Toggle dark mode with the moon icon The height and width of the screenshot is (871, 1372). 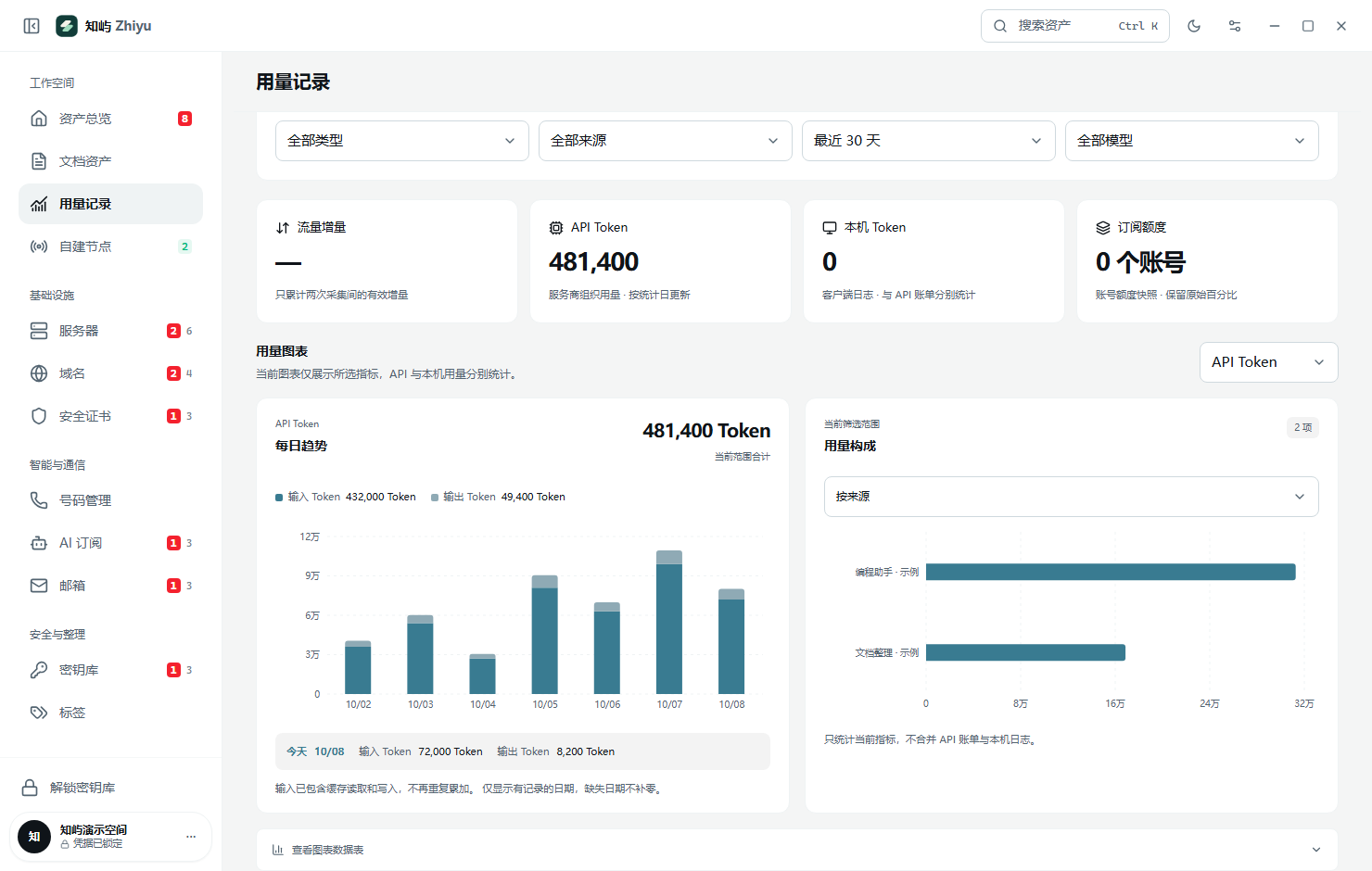click(x=1194, y=26)
